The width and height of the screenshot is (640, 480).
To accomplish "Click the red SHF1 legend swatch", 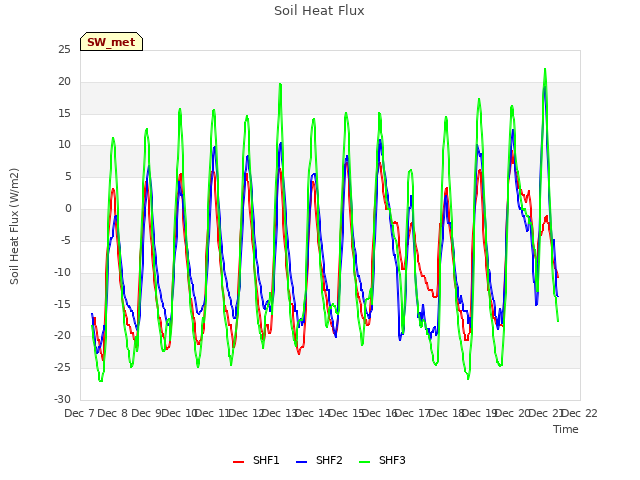I will point(238,462).
